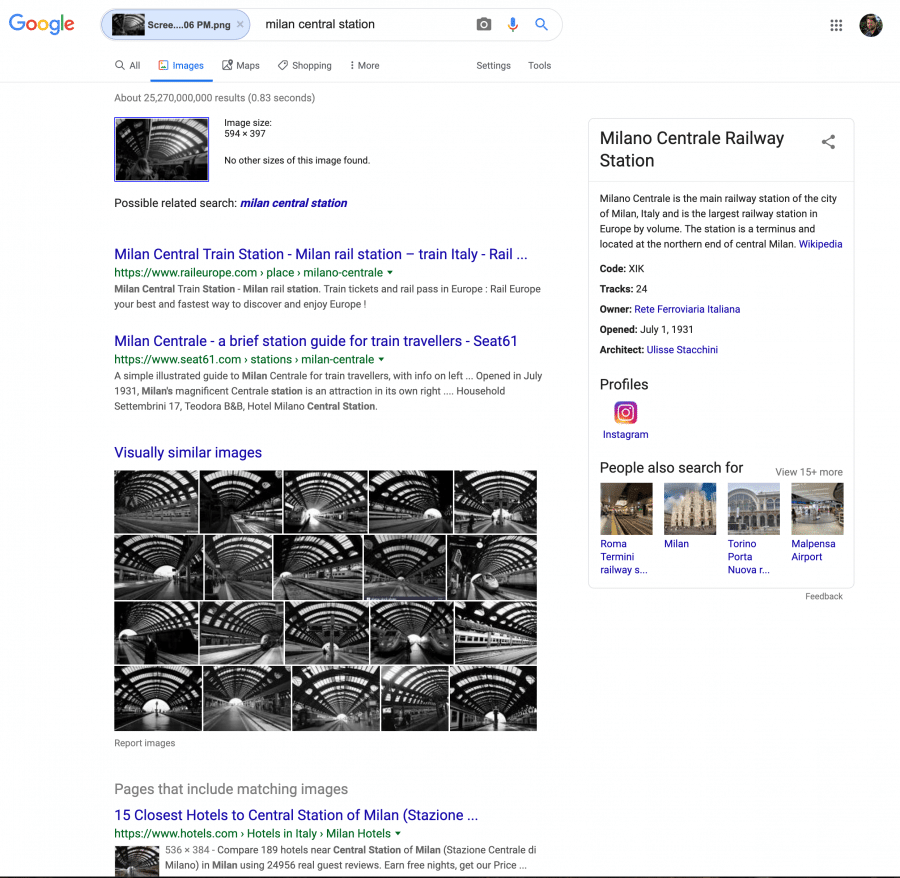Click the Google logo to return home
The image size is (900, 878).
[41, 24]
